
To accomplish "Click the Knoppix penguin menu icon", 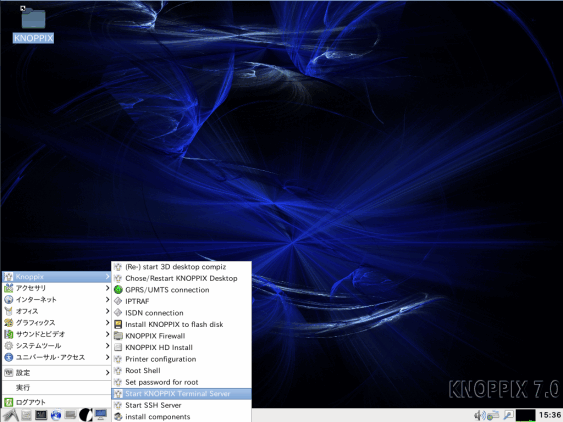I will coord(8,277).
